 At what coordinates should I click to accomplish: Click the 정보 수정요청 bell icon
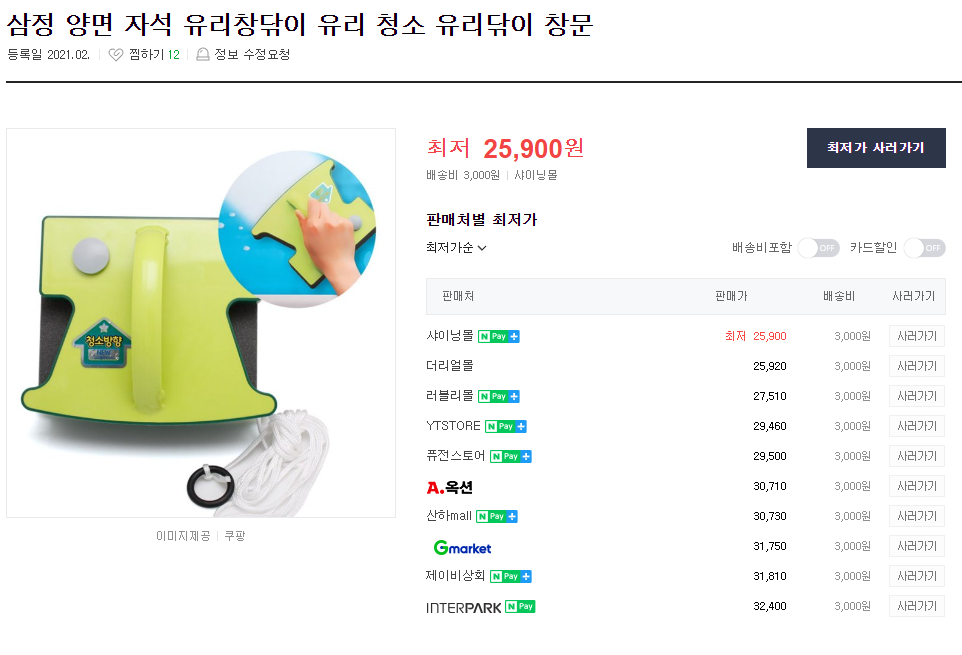[x=202, y=55]
